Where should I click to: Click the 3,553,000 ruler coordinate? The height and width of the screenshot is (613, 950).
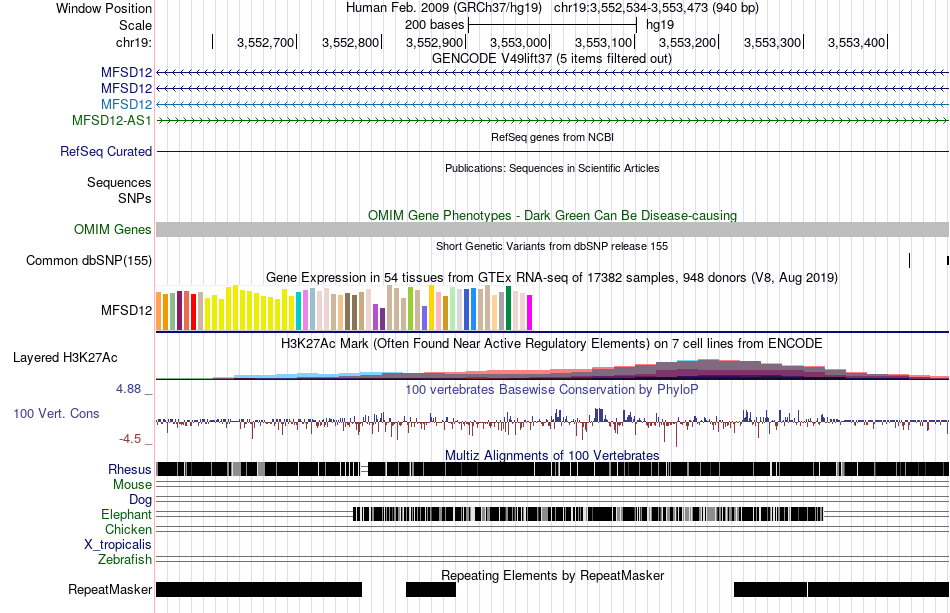[x=518, y=42]
